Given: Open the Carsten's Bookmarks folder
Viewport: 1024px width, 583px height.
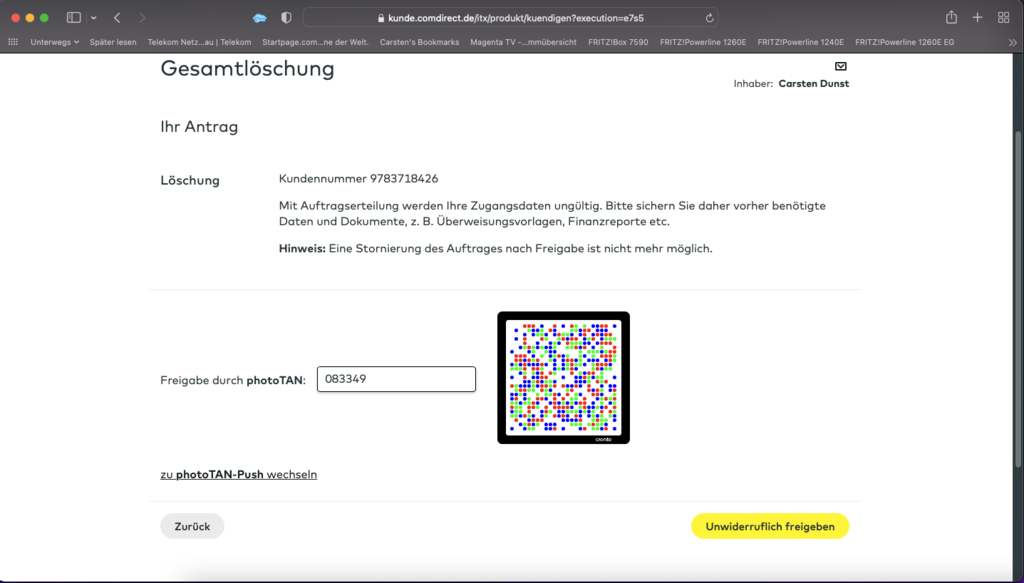Looking at the screenshot, I should click(419, 42).
